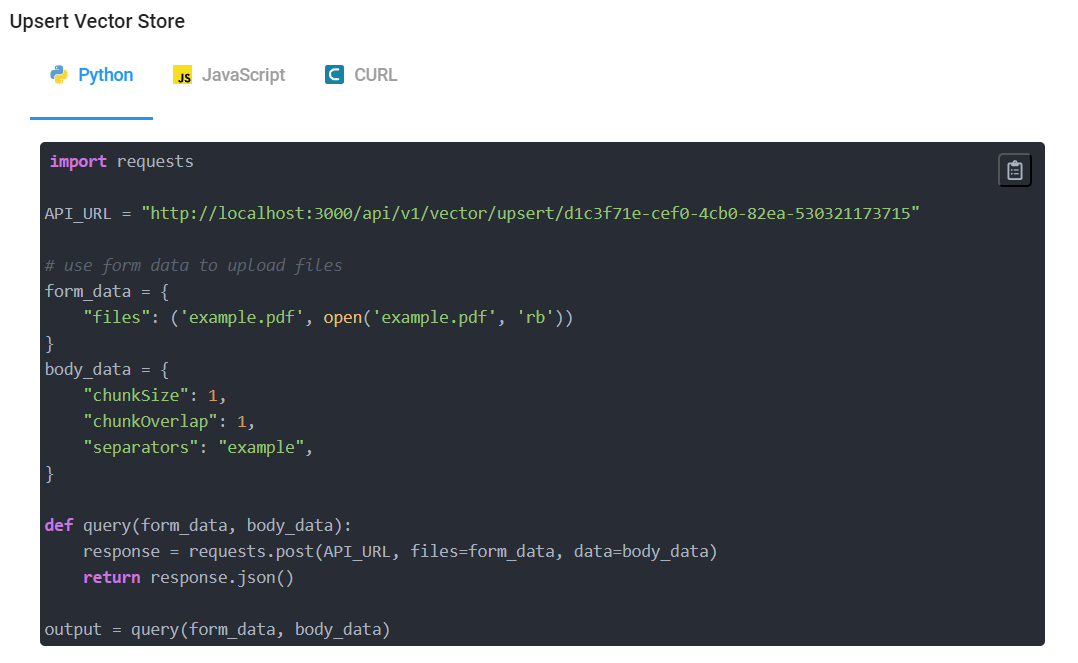Click the yellow JS logo icon
This screenshot has height=663, width=1078.
pos(182,76)
